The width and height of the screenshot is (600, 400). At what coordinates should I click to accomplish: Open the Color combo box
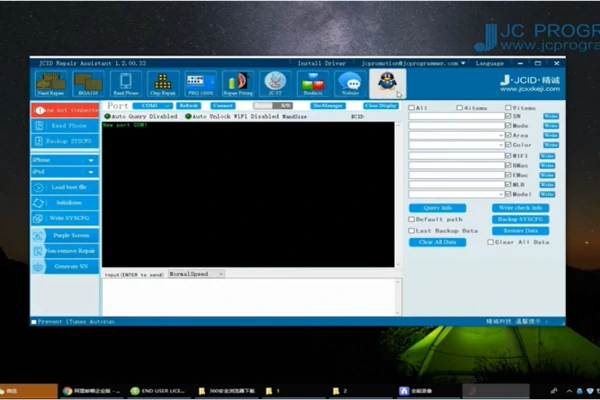pos(457,145)
